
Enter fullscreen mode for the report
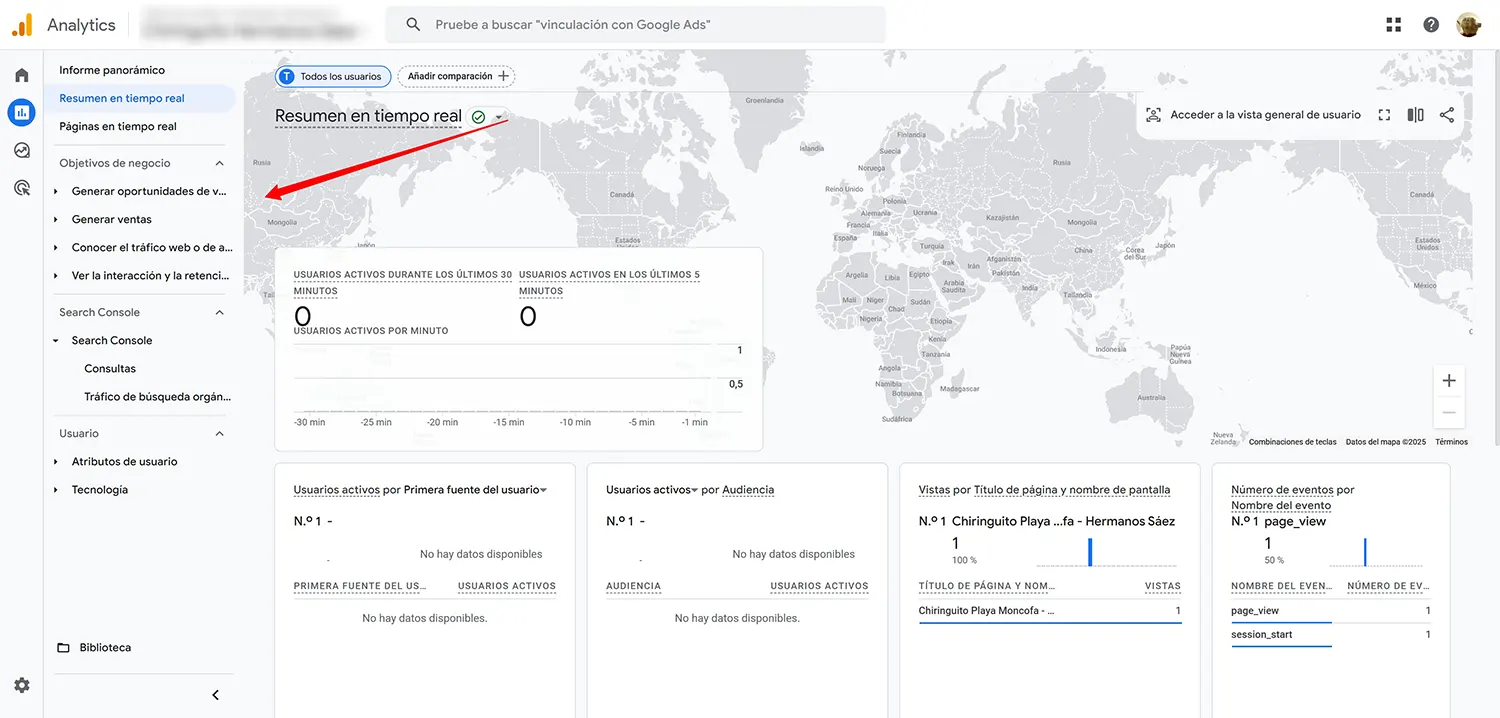coord(1384,114)
